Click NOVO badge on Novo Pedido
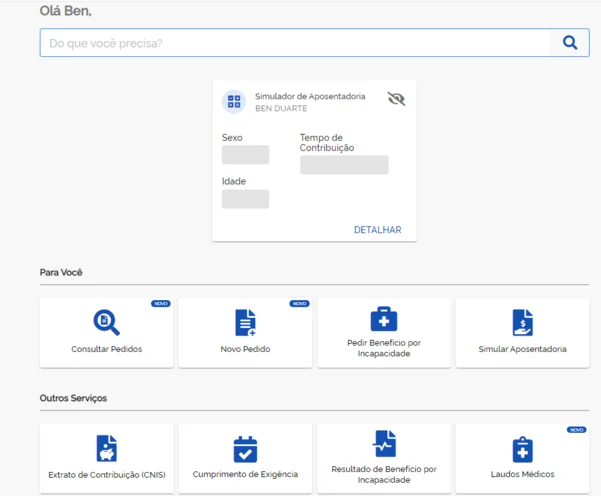This screenshot has height=496, width=601. (x=299, y=304)
